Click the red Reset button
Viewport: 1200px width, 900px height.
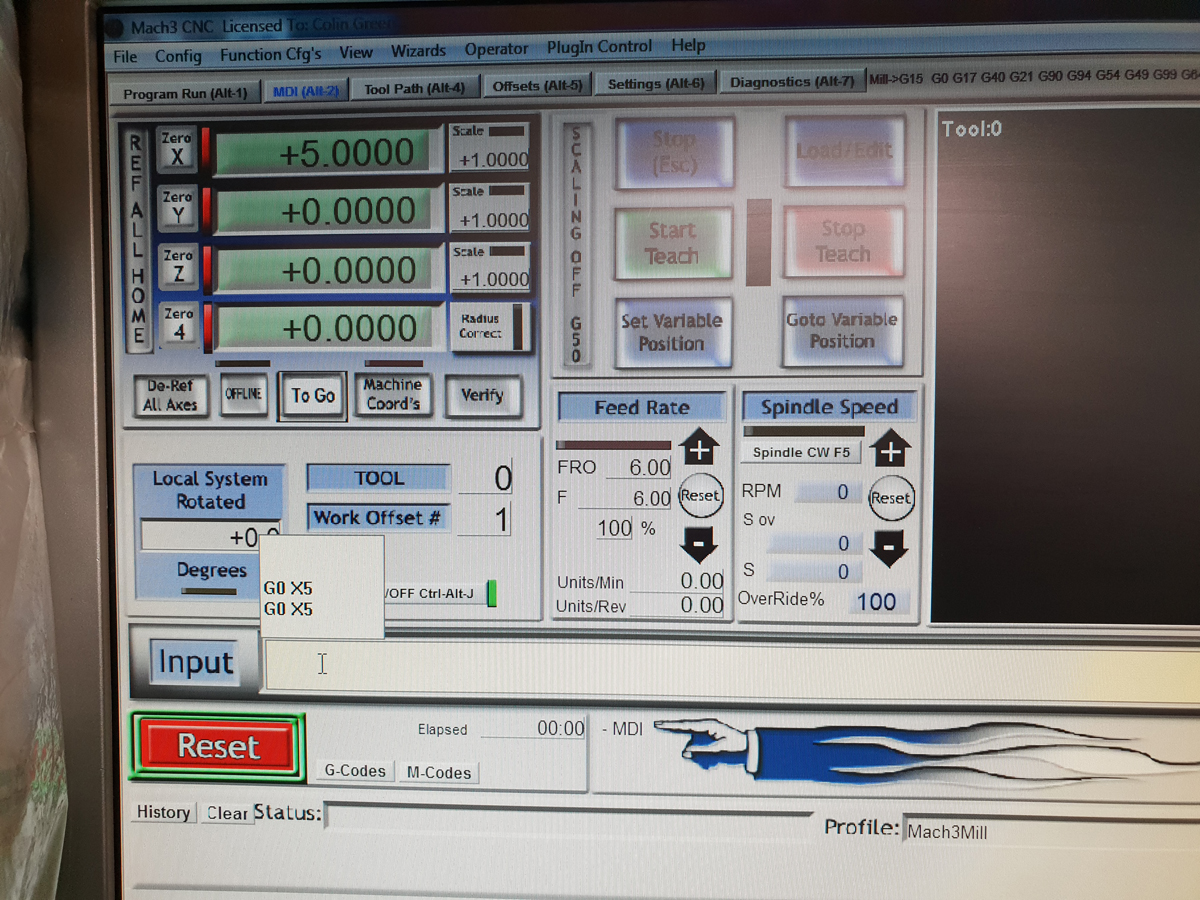tap(218, 746)
